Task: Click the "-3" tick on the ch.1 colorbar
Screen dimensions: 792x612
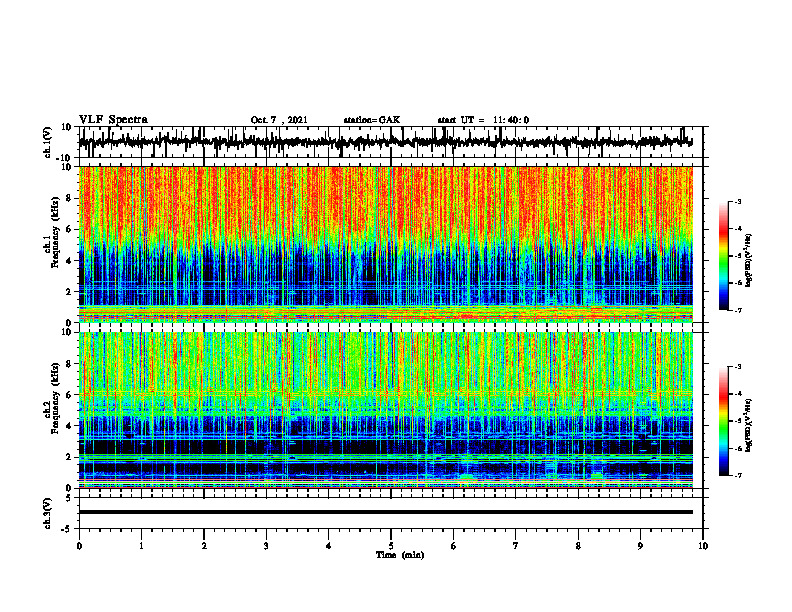Action: point(738,201)
